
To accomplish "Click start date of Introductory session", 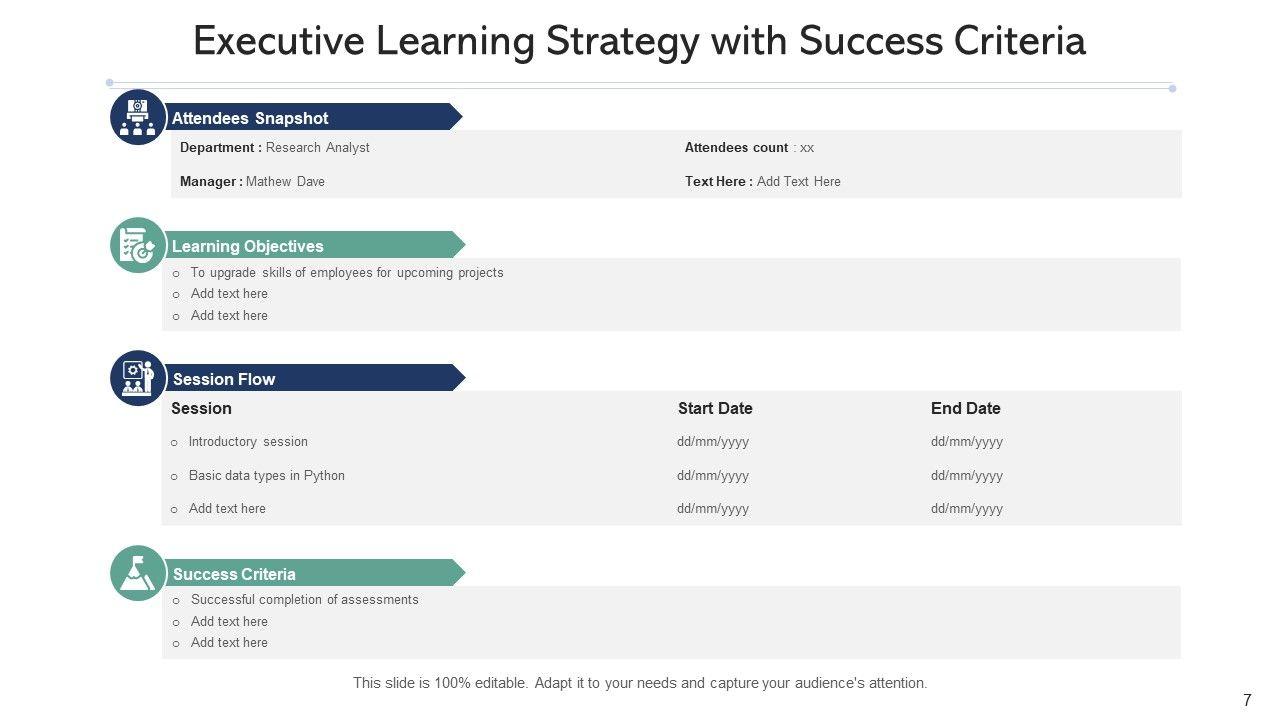I will [x=713, y=442].
